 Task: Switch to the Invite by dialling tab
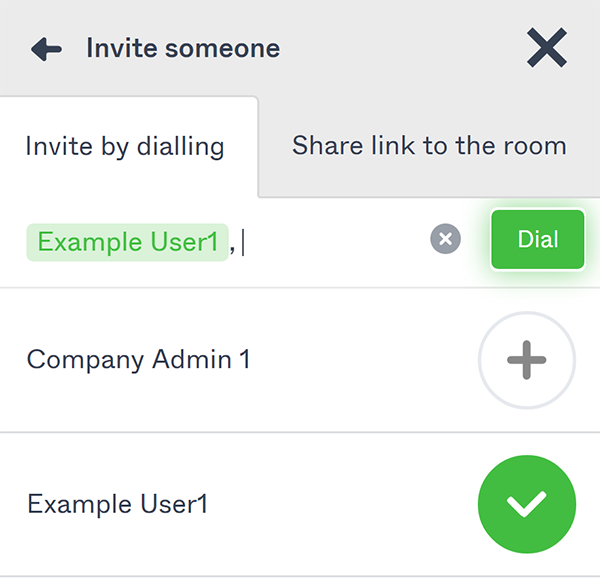pyautogui.click(x=125, y=147)
